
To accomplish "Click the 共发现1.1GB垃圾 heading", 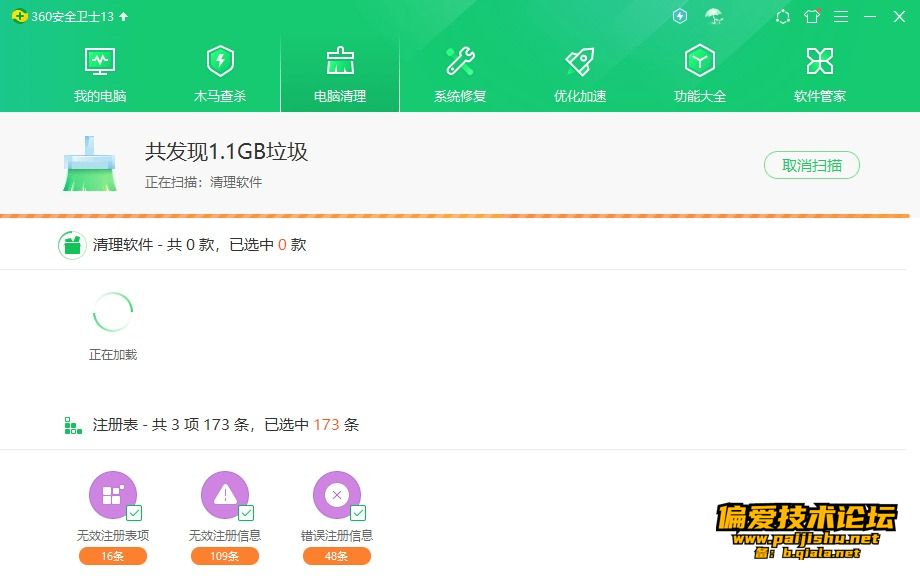I will tap(226, 152).
